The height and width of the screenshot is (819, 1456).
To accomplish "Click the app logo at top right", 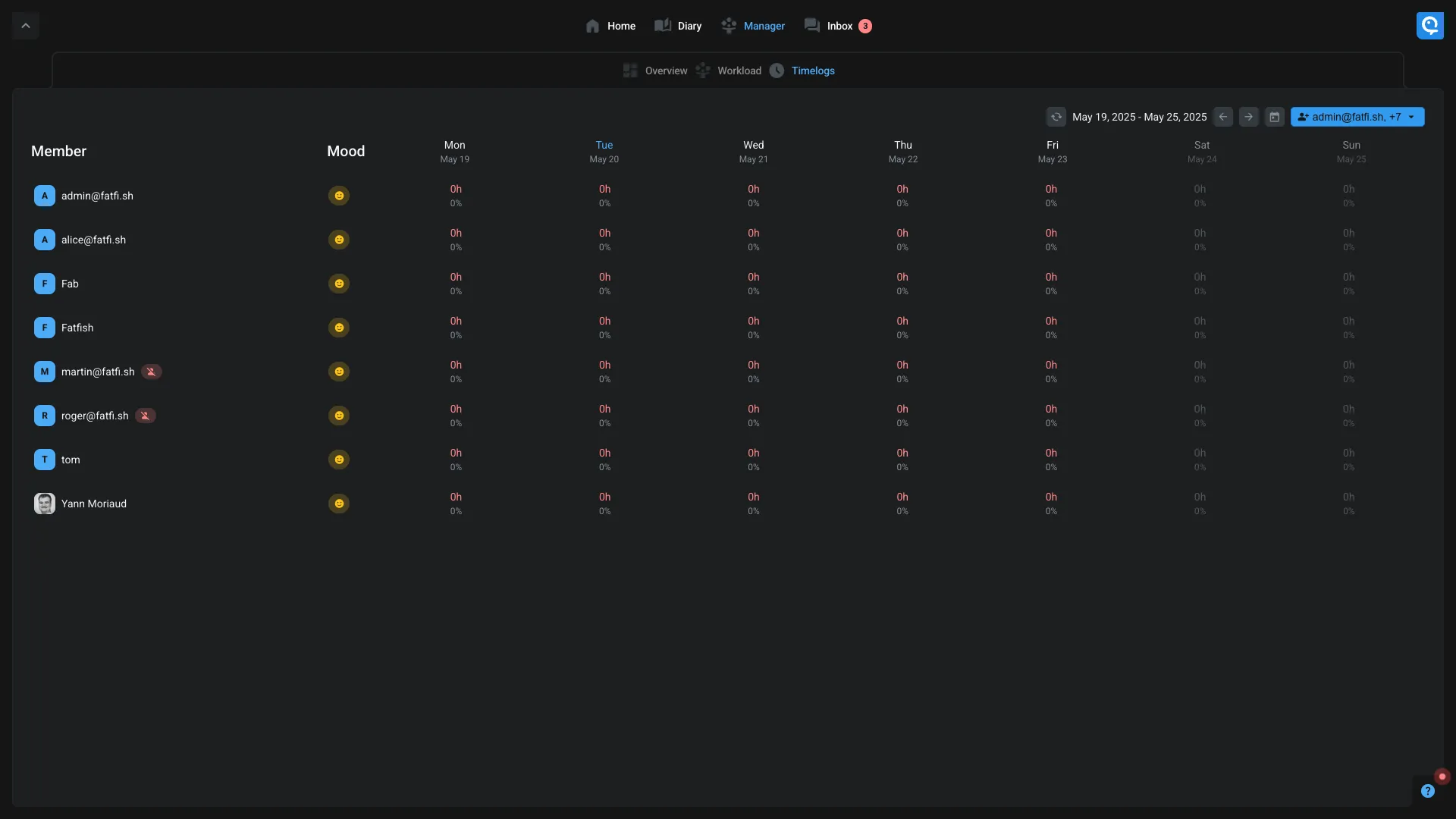I will pyautogui.click(x=1429, y=26).
